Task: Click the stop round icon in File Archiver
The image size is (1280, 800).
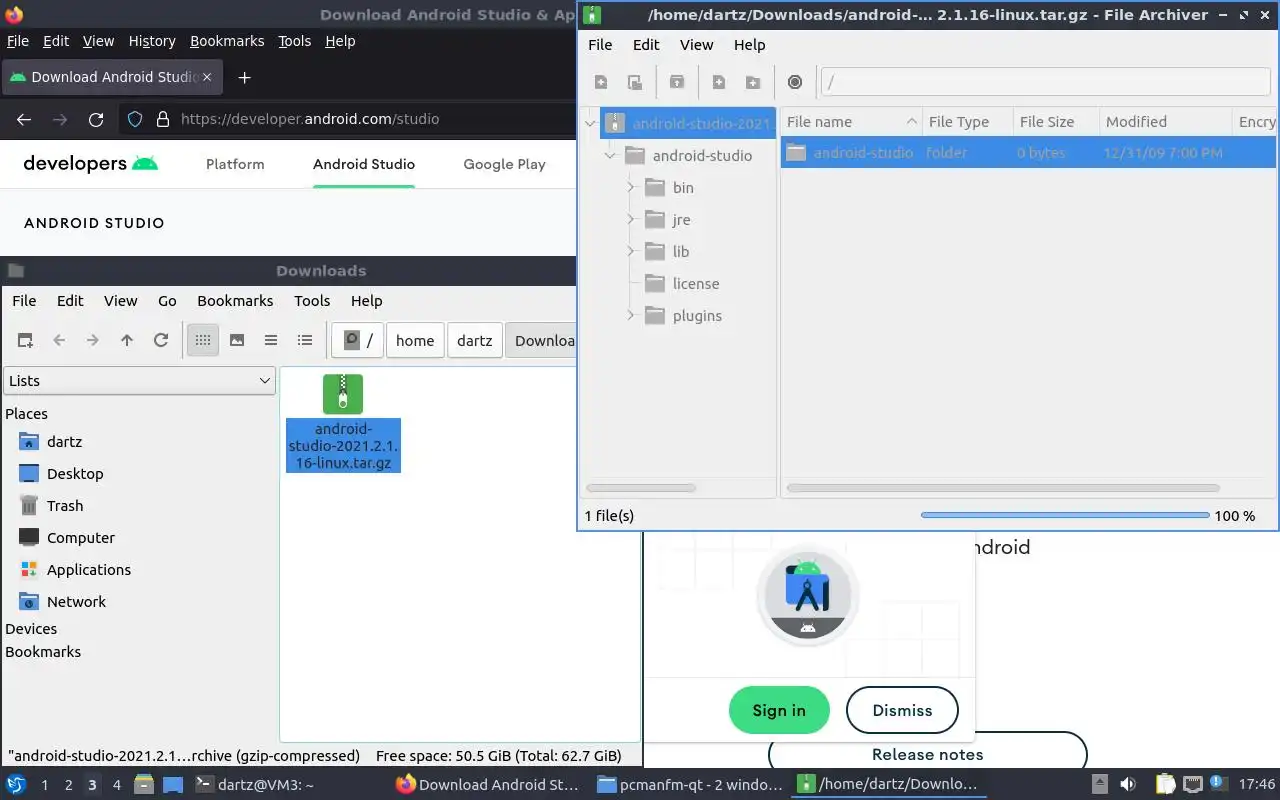Action: tap(795, 82)
